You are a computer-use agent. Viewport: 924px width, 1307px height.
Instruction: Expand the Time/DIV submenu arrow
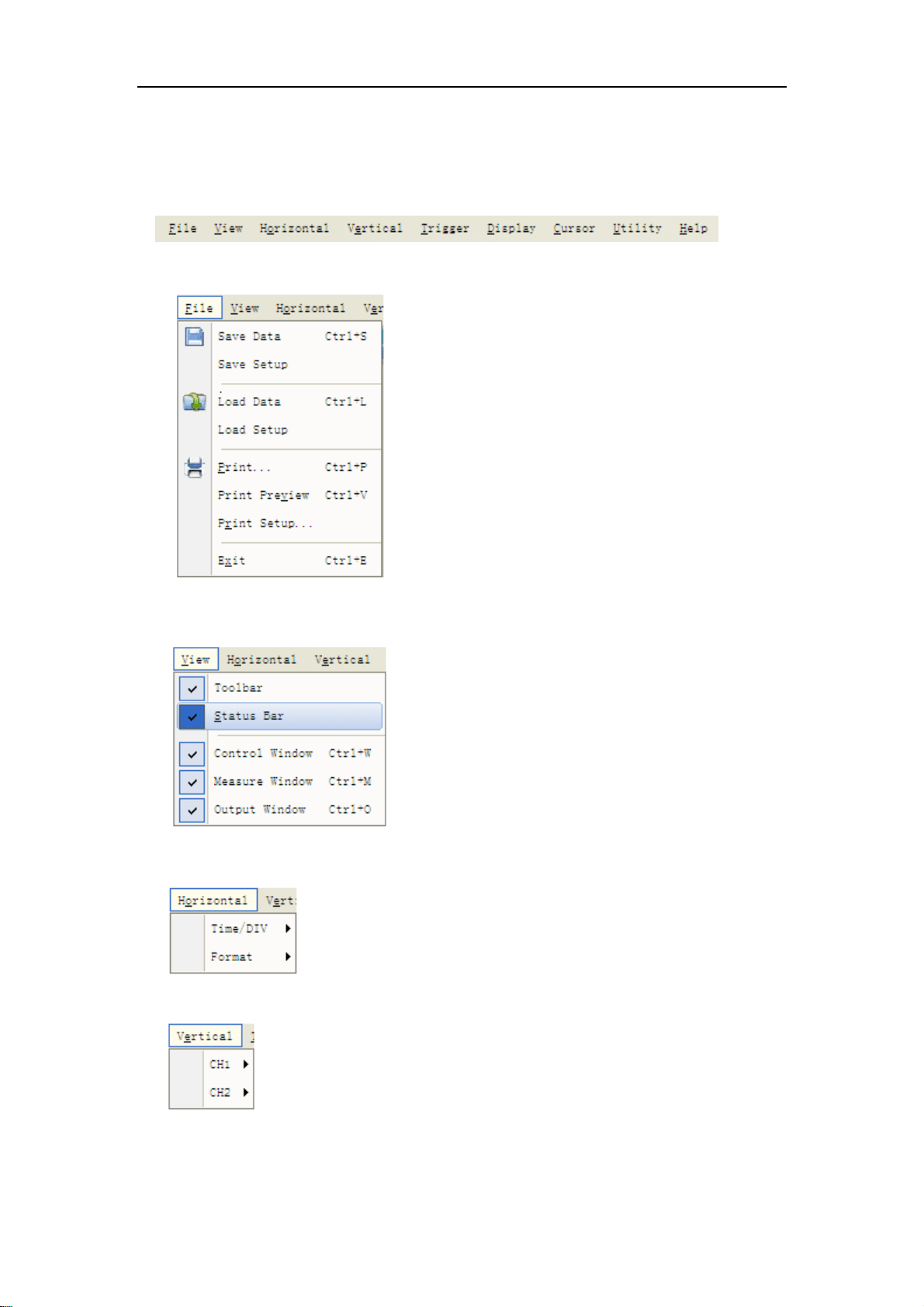288,928
